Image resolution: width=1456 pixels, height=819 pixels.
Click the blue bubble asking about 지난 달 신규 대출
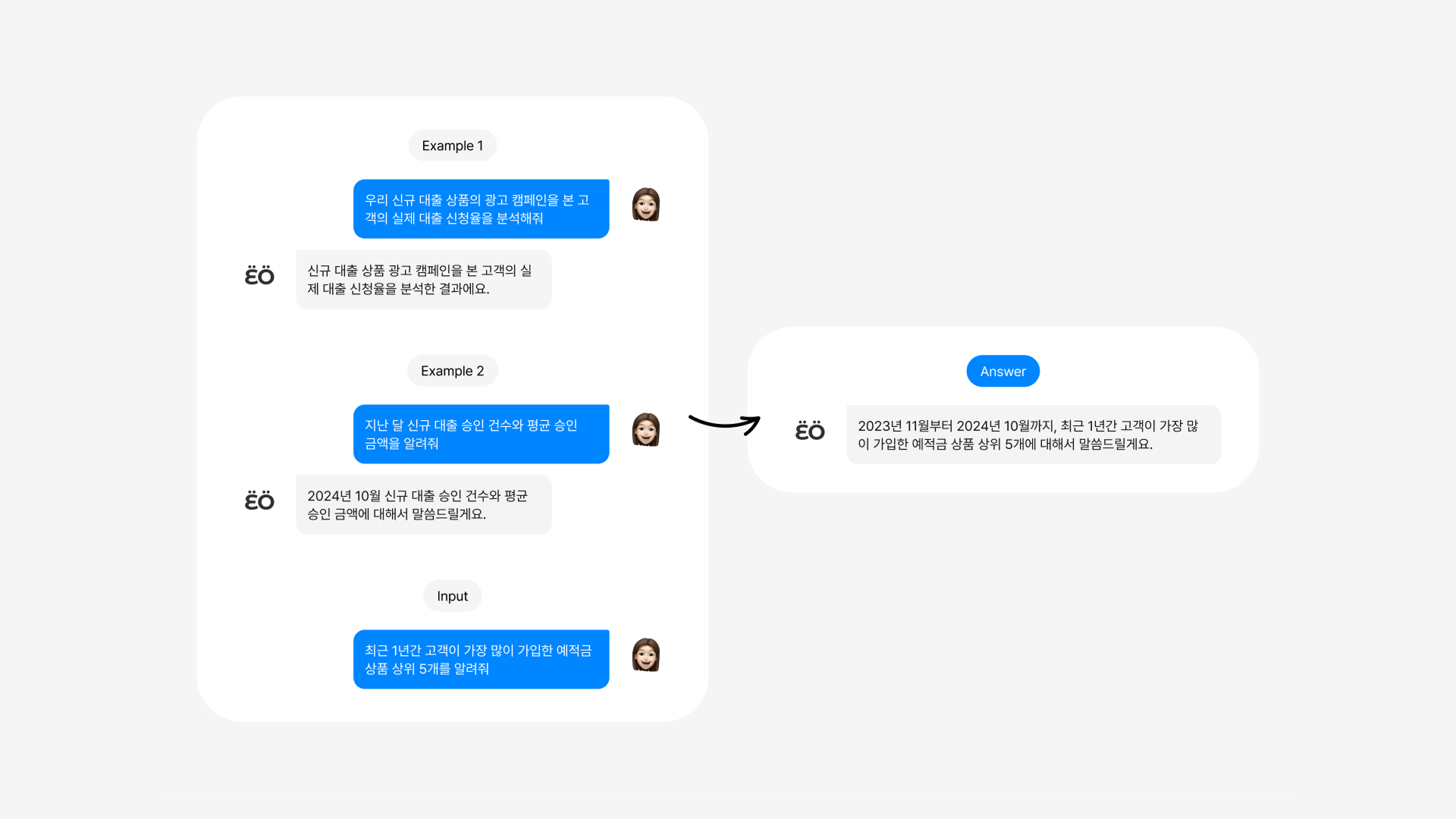click(482, 435)
